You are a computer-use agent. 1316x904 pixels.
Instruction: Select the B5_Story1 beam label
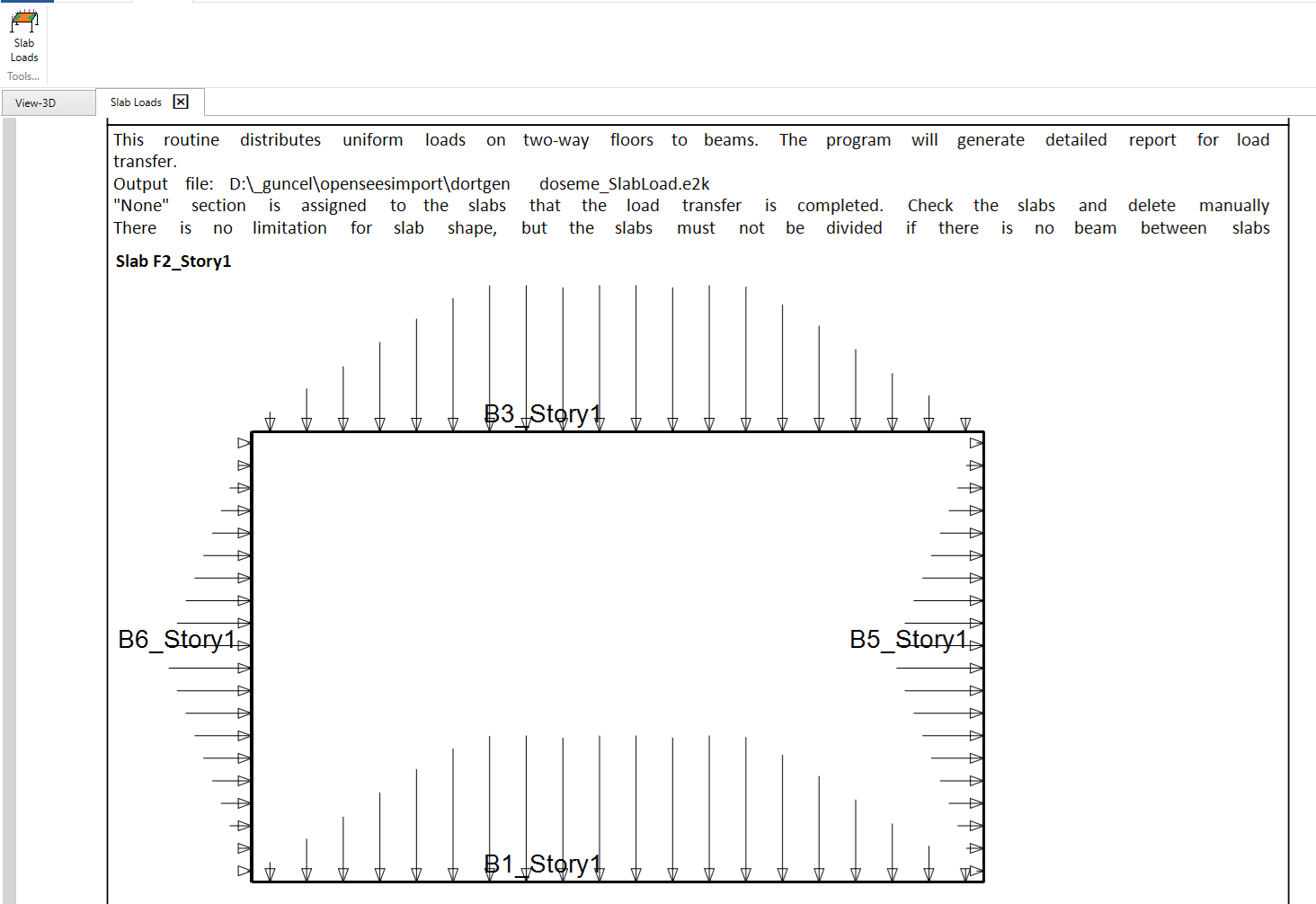coord(909,639)
